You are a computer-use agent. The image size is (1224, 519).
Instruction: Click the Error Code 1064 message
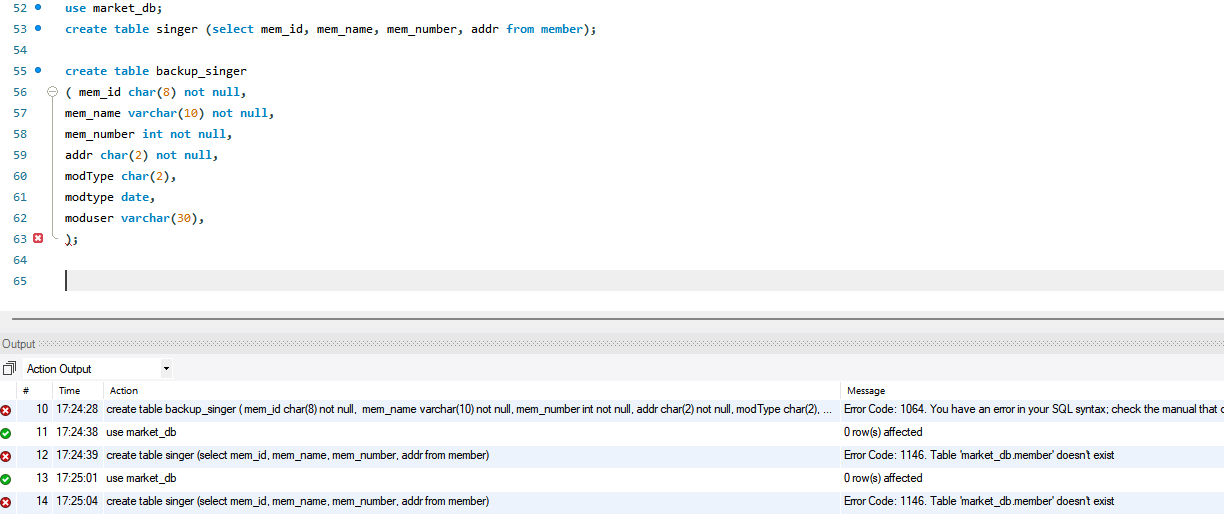[x=1034, y=409]
